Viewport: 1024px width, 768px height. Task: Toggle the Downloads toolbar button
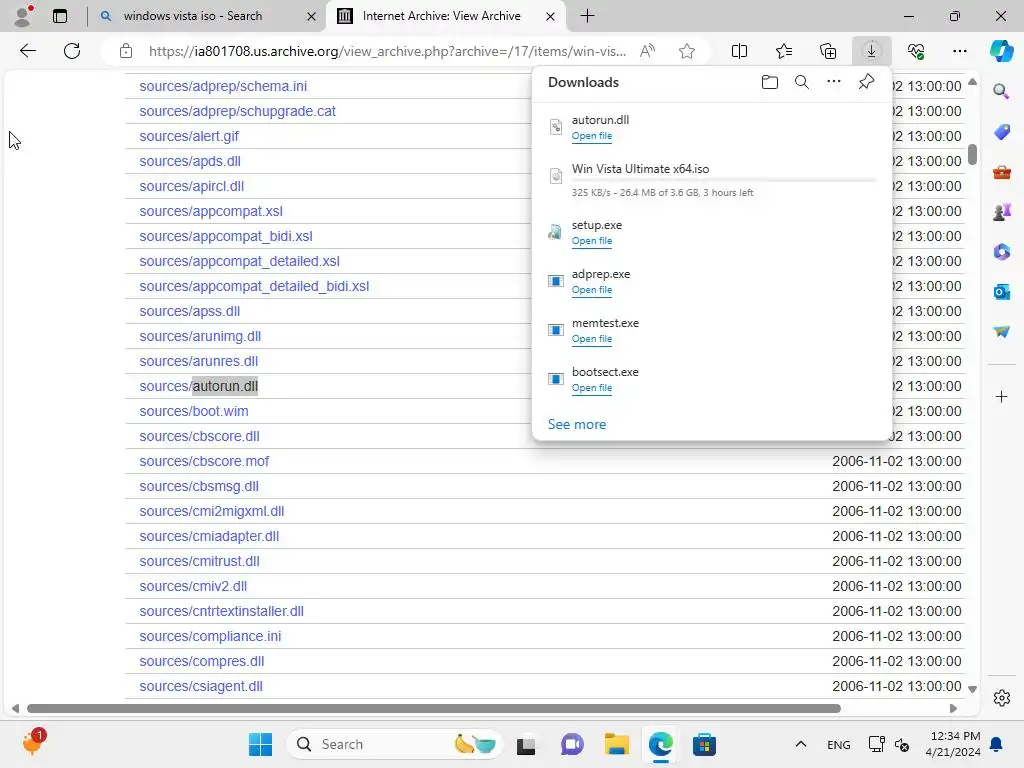(871, 51)
